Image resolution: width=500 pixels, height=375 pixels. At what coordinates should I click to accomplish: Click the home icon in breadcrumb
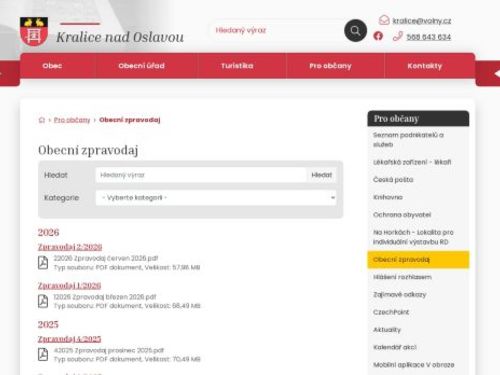coord(42,120)
